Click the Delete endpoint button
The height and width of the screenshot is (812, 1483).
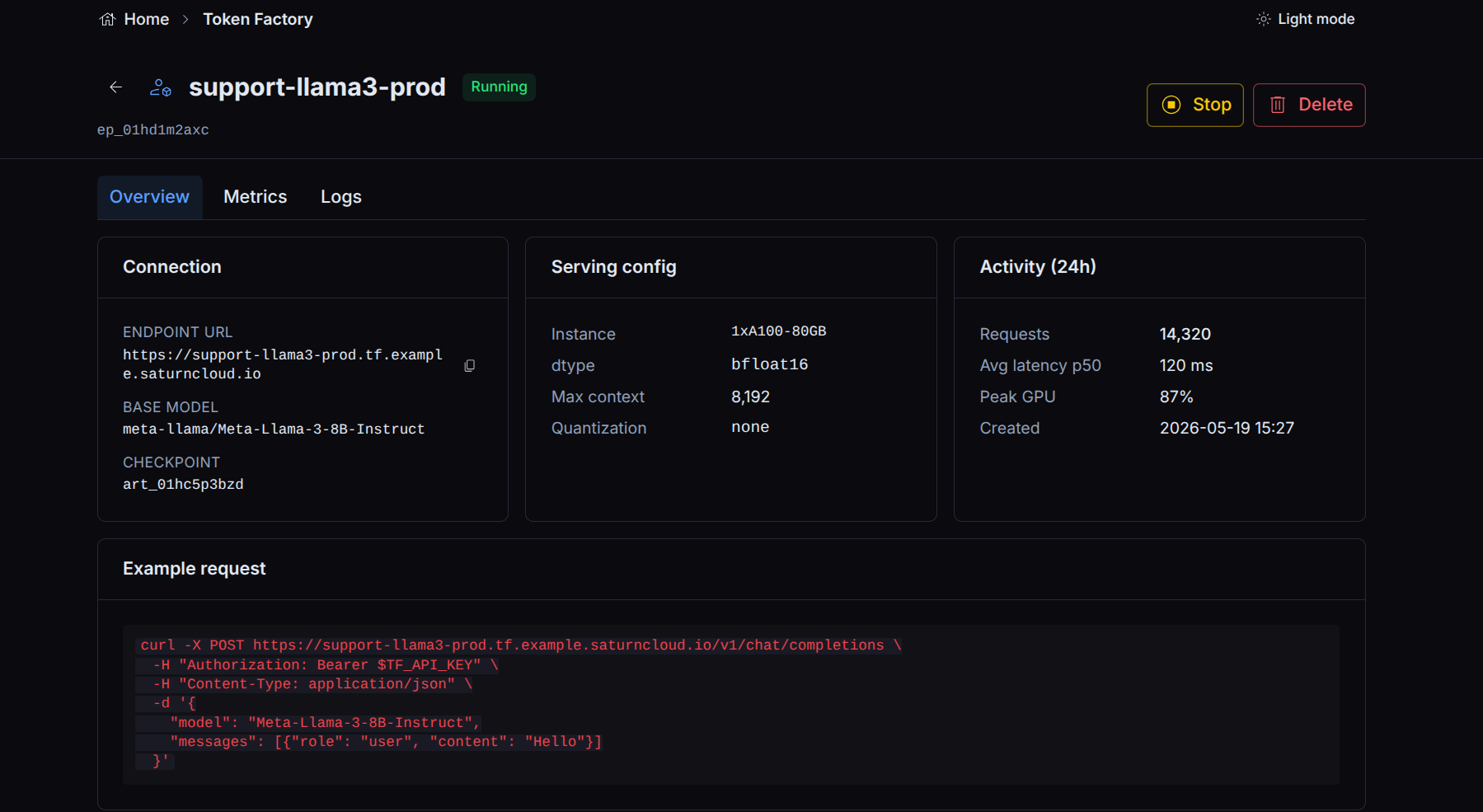click(1309, 105)
